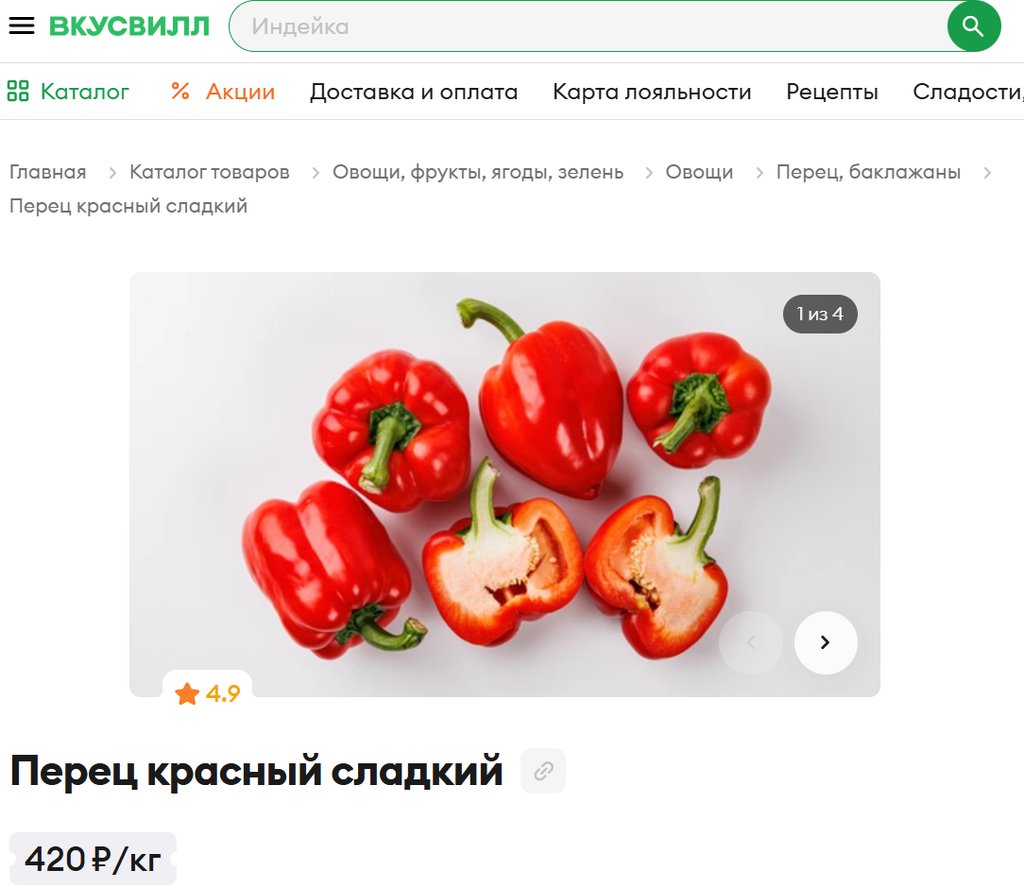Copy product link via chain icon
This screenshot has width=1024, height=888.
pyautogui.click(x=543, y=770)
